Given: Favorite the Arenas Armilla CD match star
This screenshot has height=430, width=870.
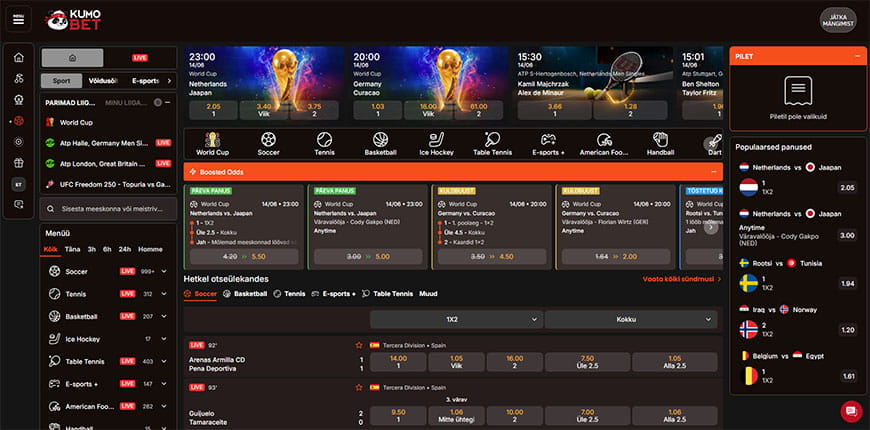Looking at the screenshot, I should [x=359, y=345].
